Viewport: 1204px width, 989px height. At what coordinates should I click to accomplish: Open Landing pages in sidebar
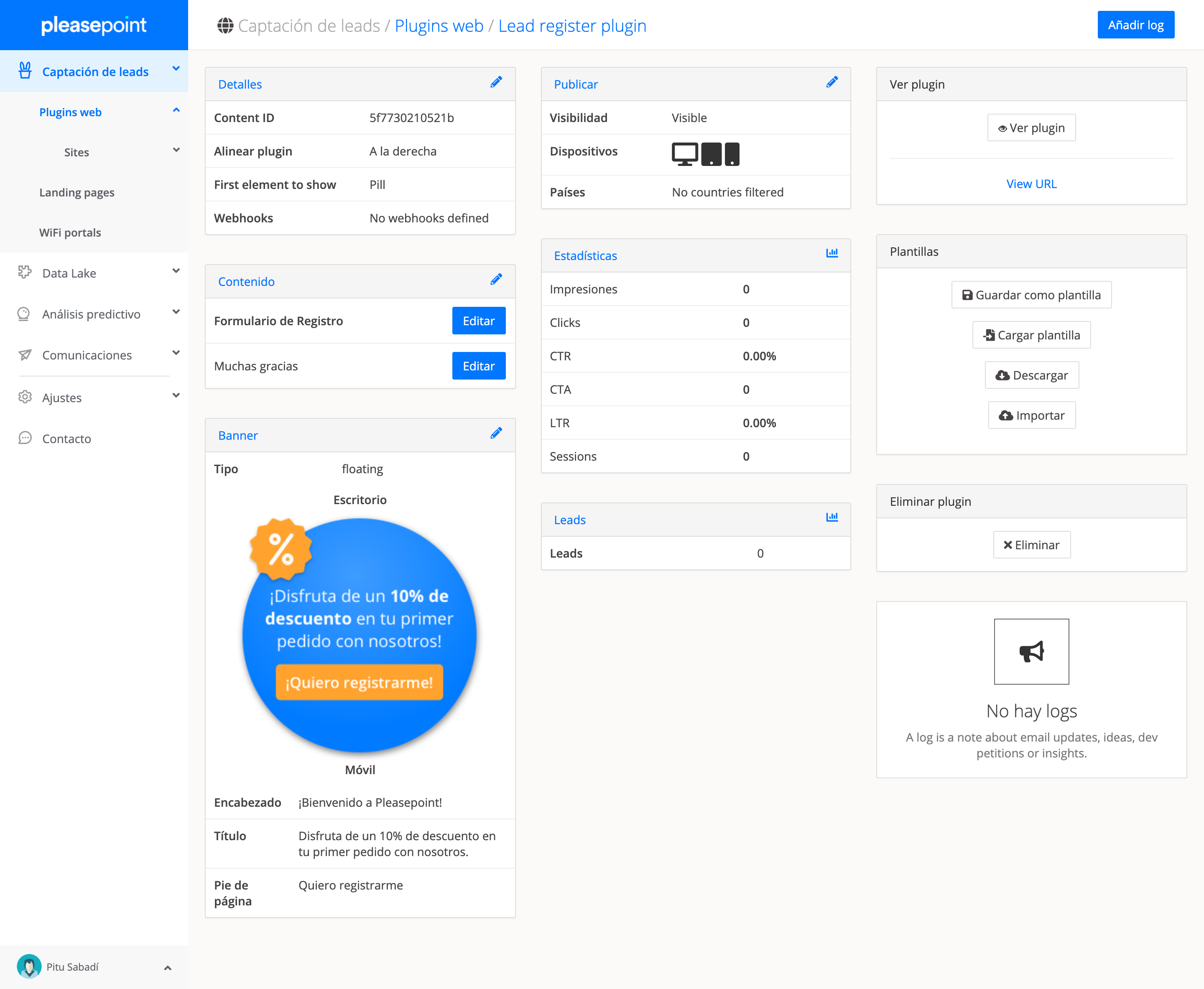tap(77, 193)
